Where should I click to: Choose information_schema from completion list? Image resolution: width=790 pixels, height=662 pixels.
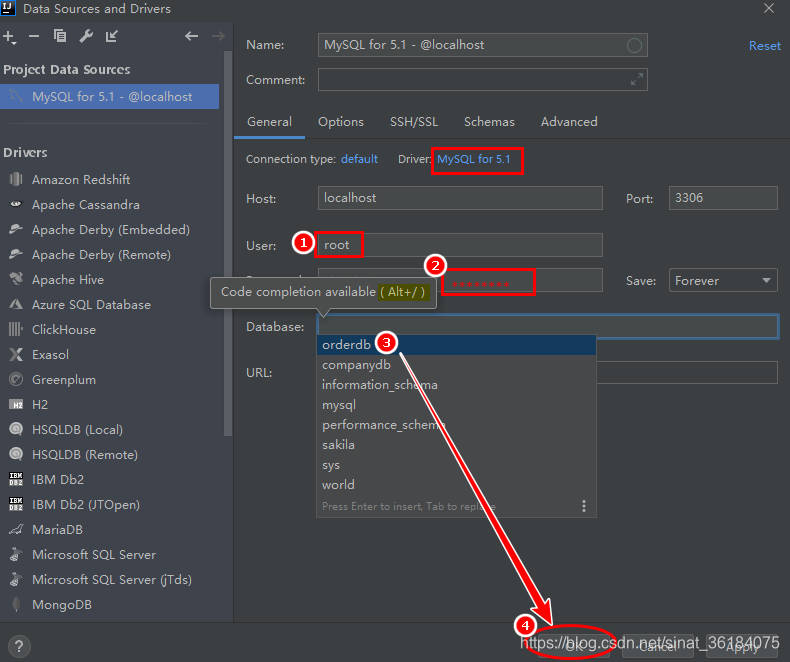point(456,385)
